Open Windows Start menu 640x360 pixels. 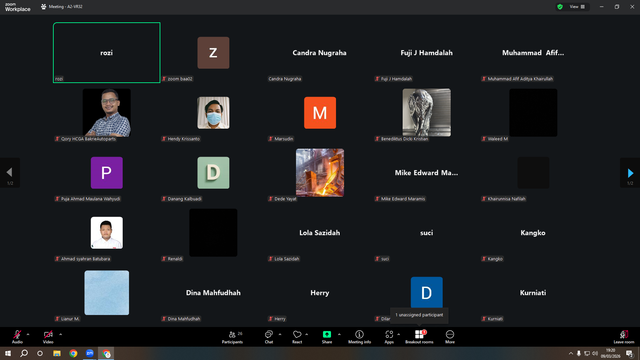[x=8, y=353]
